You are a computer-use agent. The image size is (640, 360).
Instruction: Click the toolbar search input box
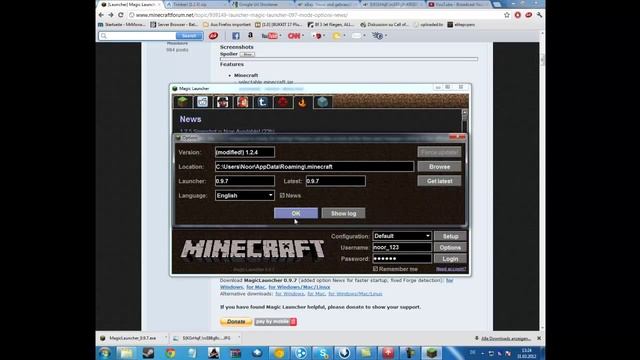(137, 36)
